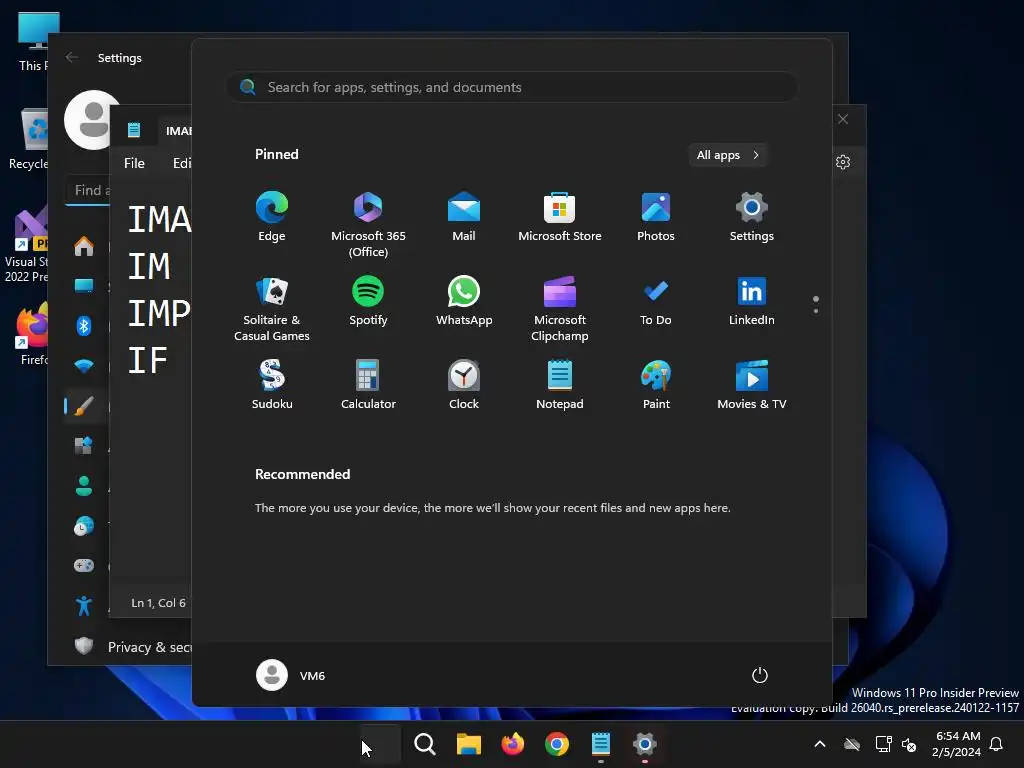Open Solitaire & Casual Games
Image resolution: width=1024 pixels, height=768 pixels.
[272, 308]
